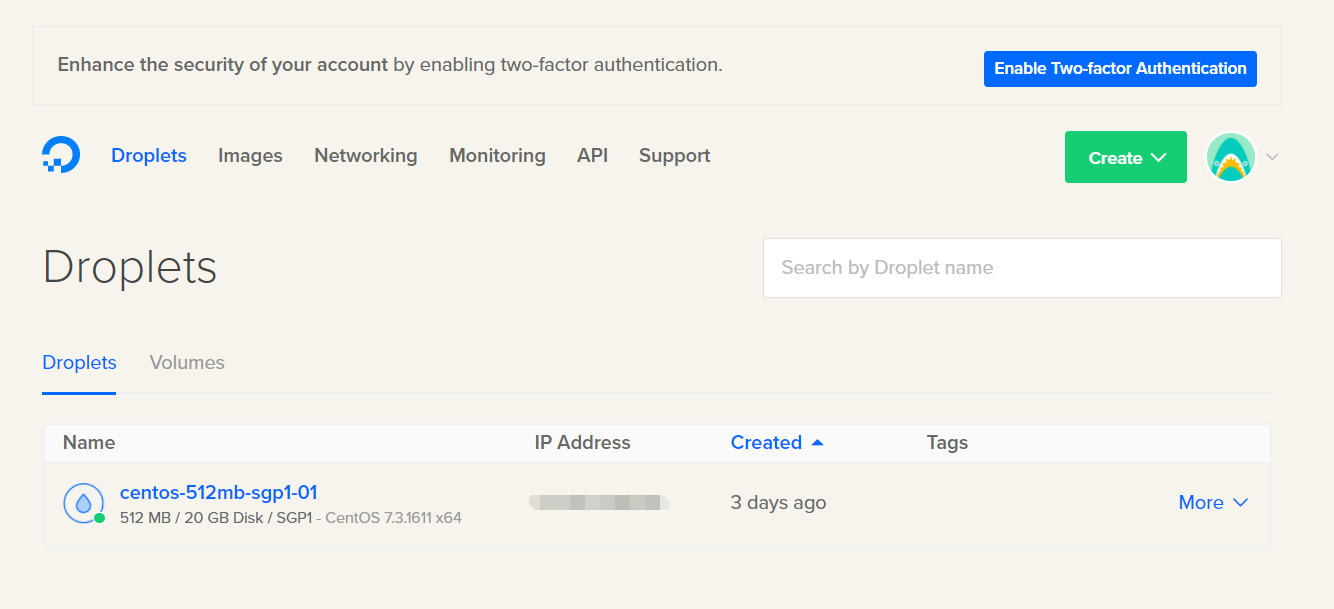Click the Created sort arrow icon
This screenshot has height=609, width=1334.
(817, 442)
